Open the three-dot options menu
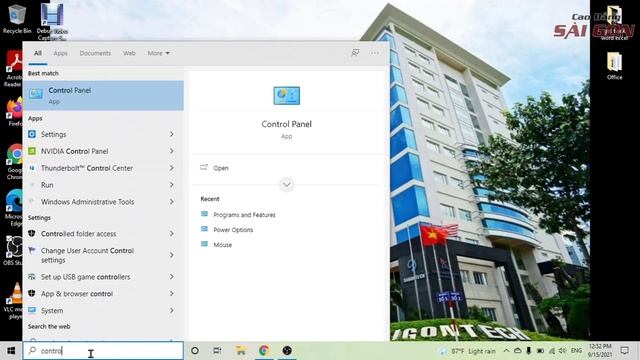The height and width of the screenshot is (360, 640). coord(375,53)
